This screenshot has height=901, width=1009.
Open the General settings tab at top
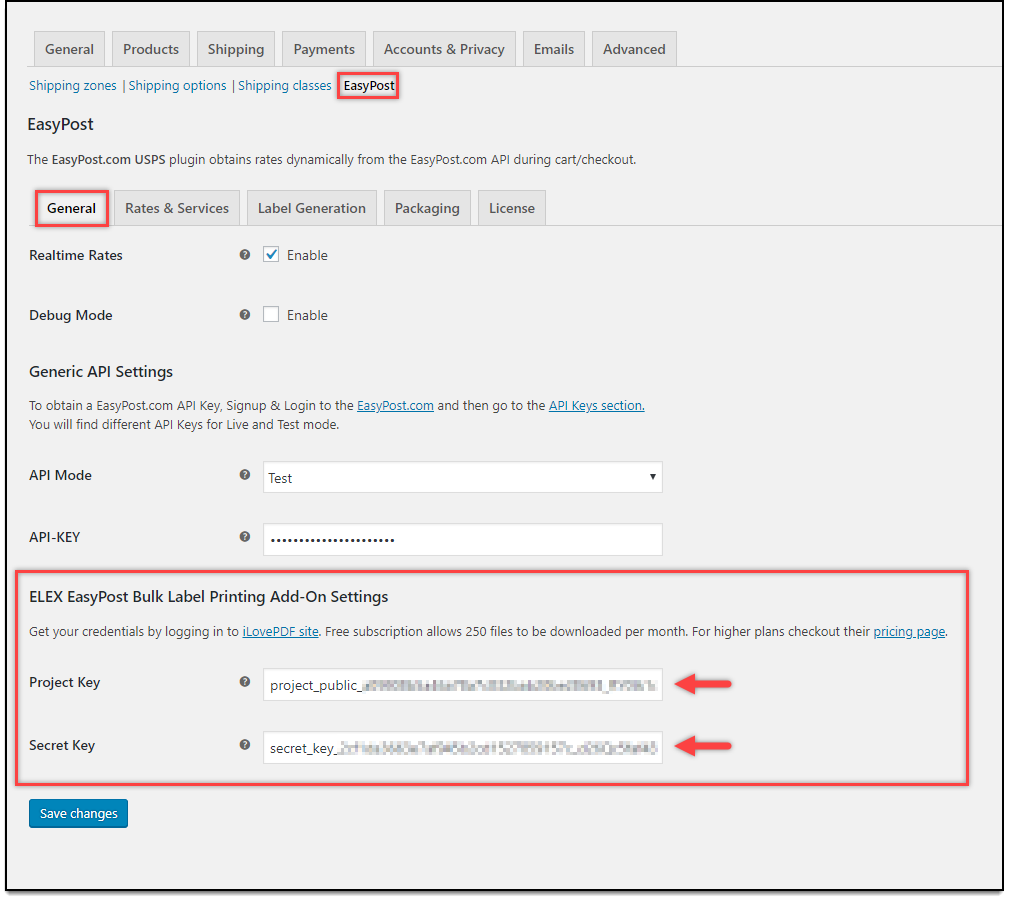[69, 49]
